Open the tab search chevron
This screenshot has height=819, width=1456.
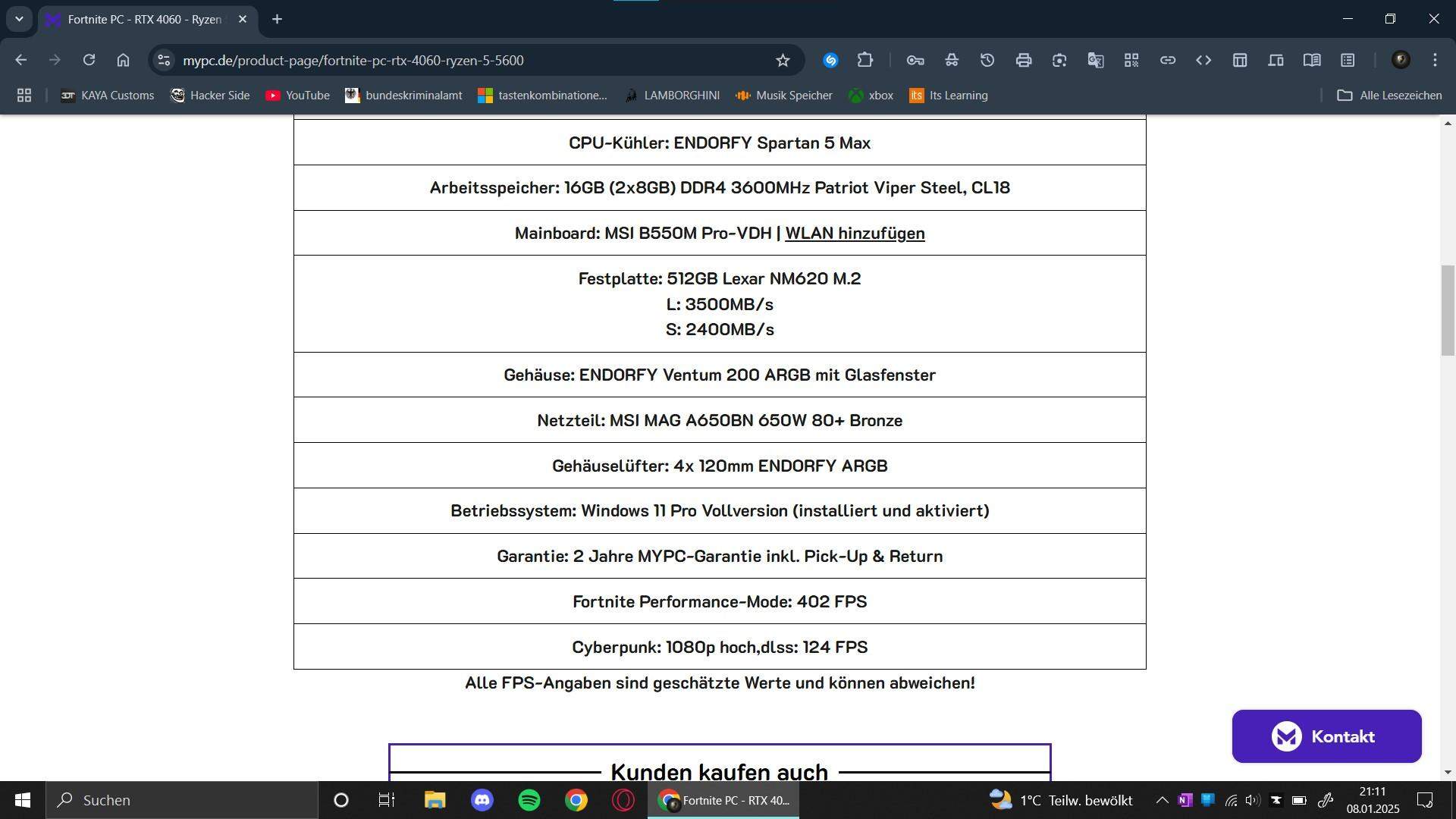pyautogui.click(x=20, y=19)
